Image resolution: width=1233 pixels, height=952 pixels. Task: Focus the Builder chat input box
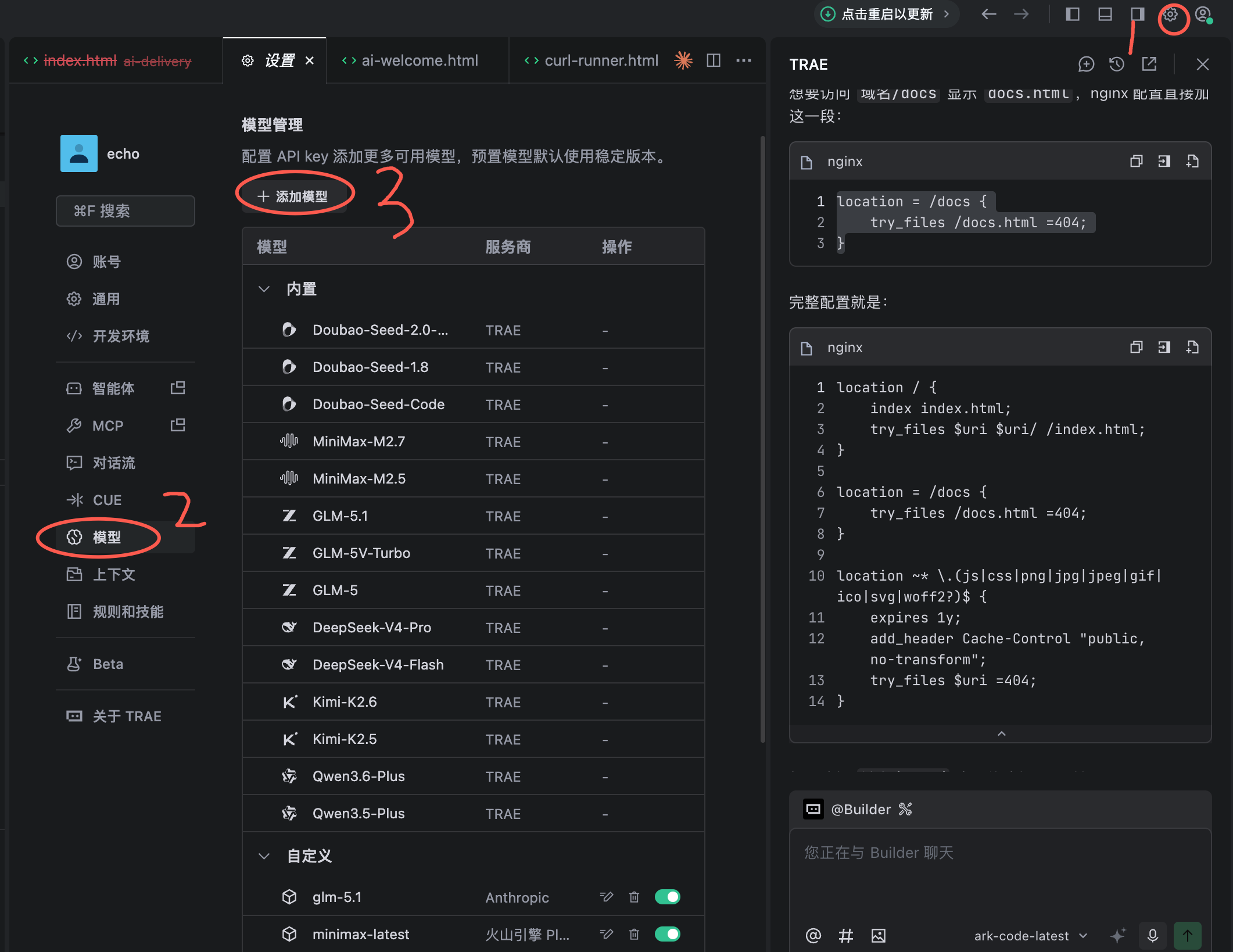[x=1000, y=872]
